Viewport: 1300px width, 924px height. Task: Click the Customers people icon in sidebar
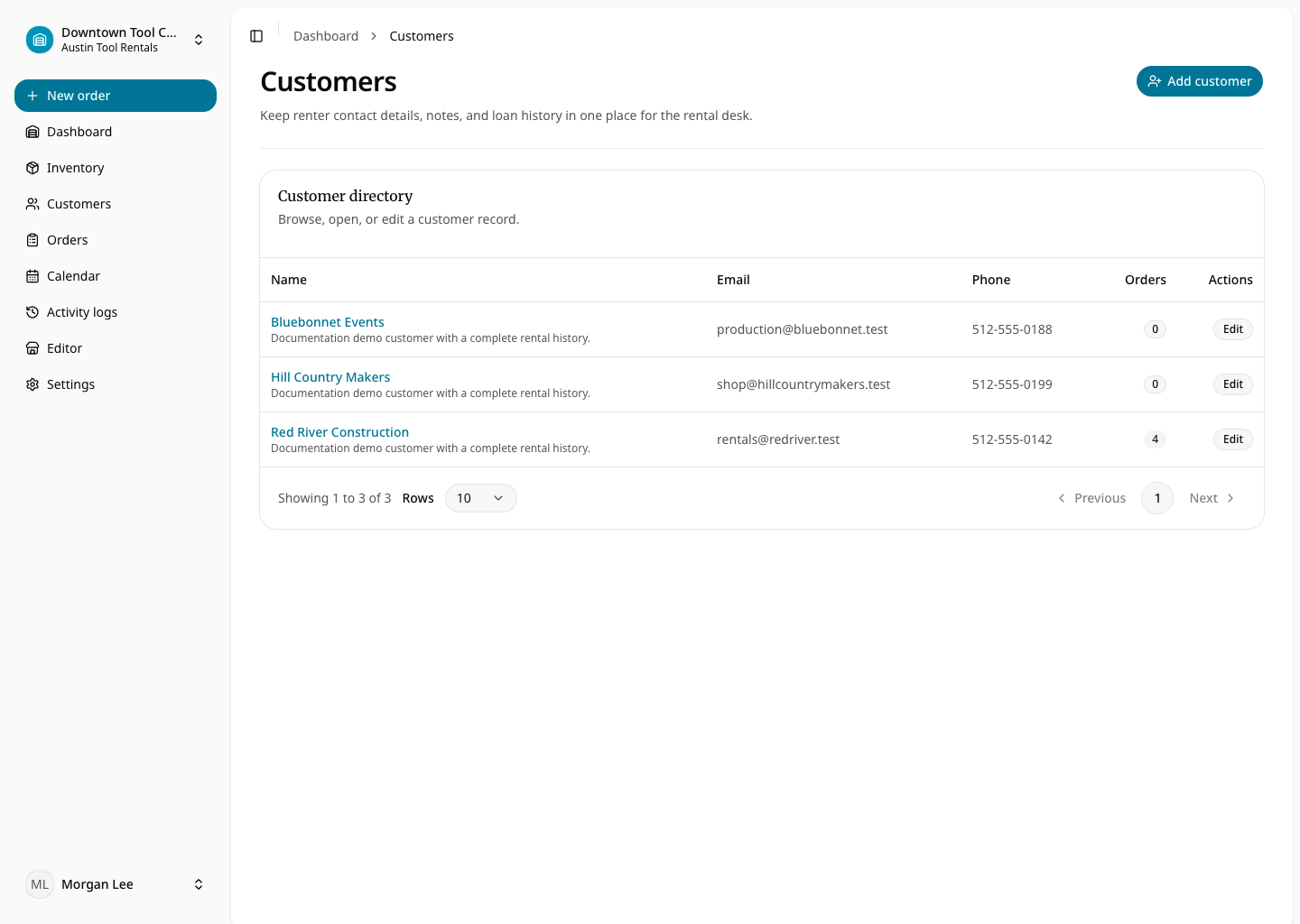click(x=32, y=204)
